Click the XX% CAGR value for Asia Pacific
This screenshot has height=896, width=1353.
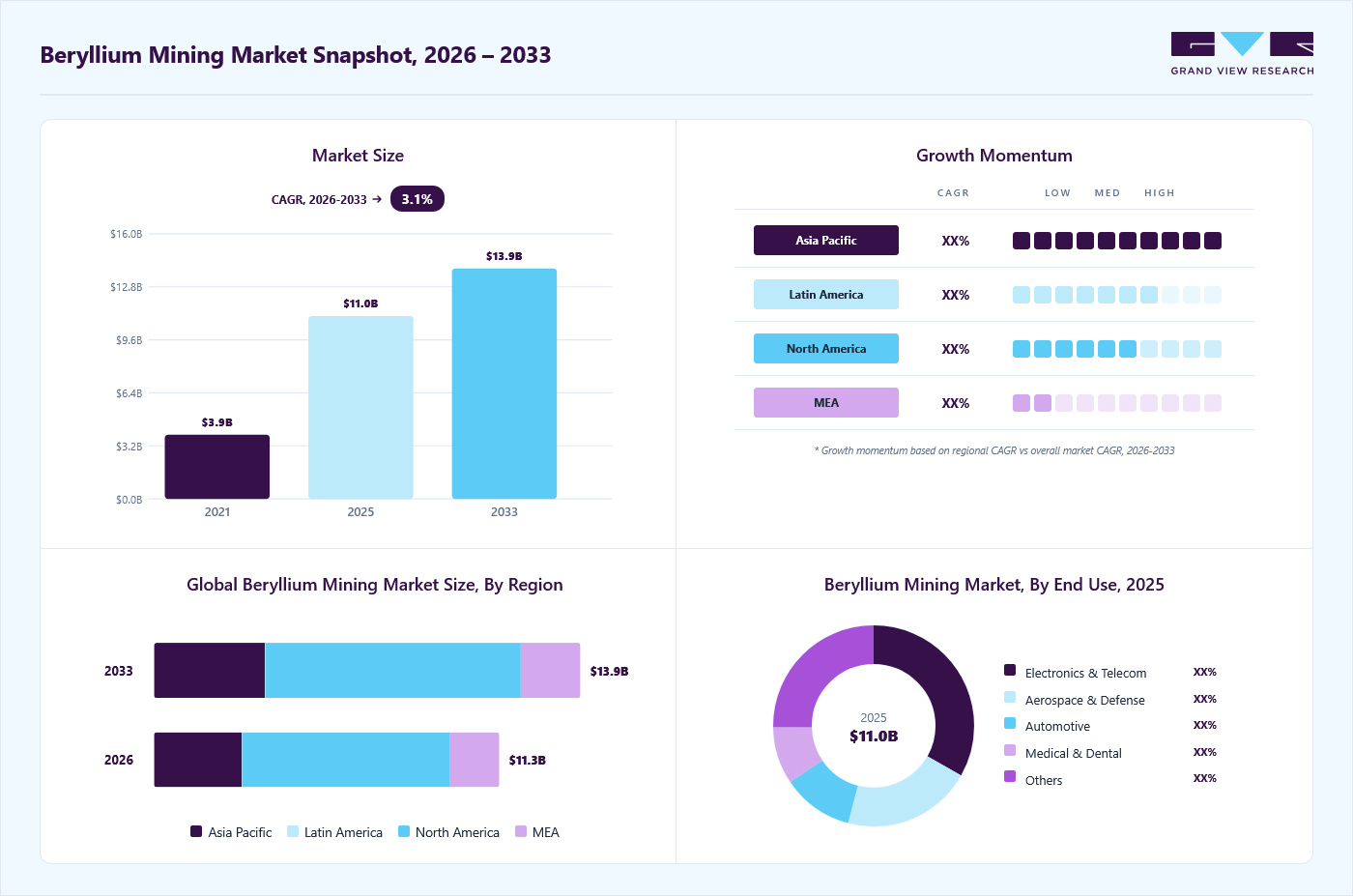coord(956,241)
